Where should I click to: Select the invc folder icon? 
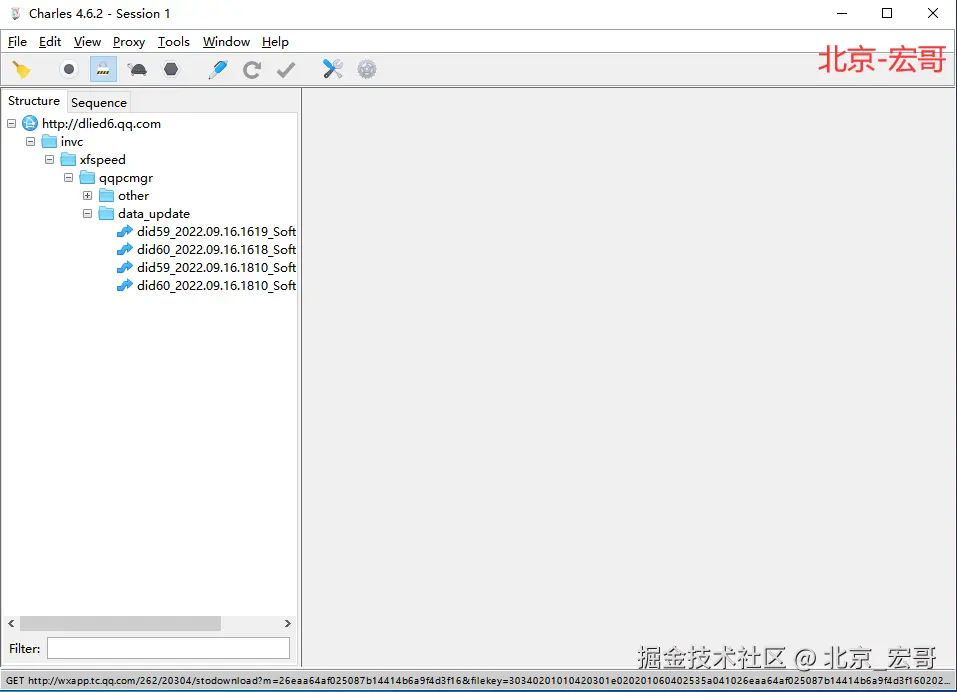(49, 142)
